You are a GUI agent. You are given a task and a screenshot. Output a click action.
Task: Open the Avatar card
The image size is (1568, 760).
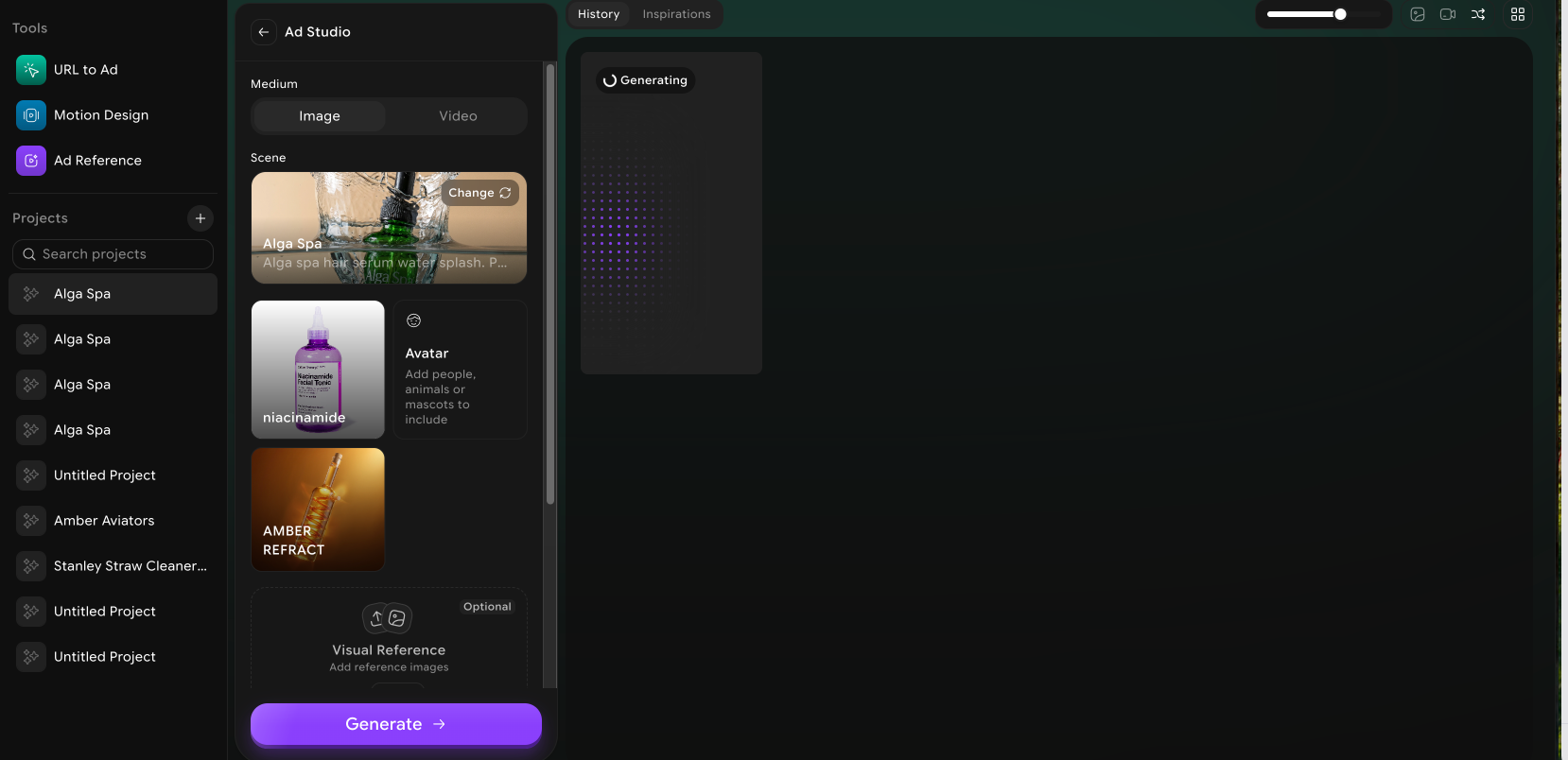[460, 370]
